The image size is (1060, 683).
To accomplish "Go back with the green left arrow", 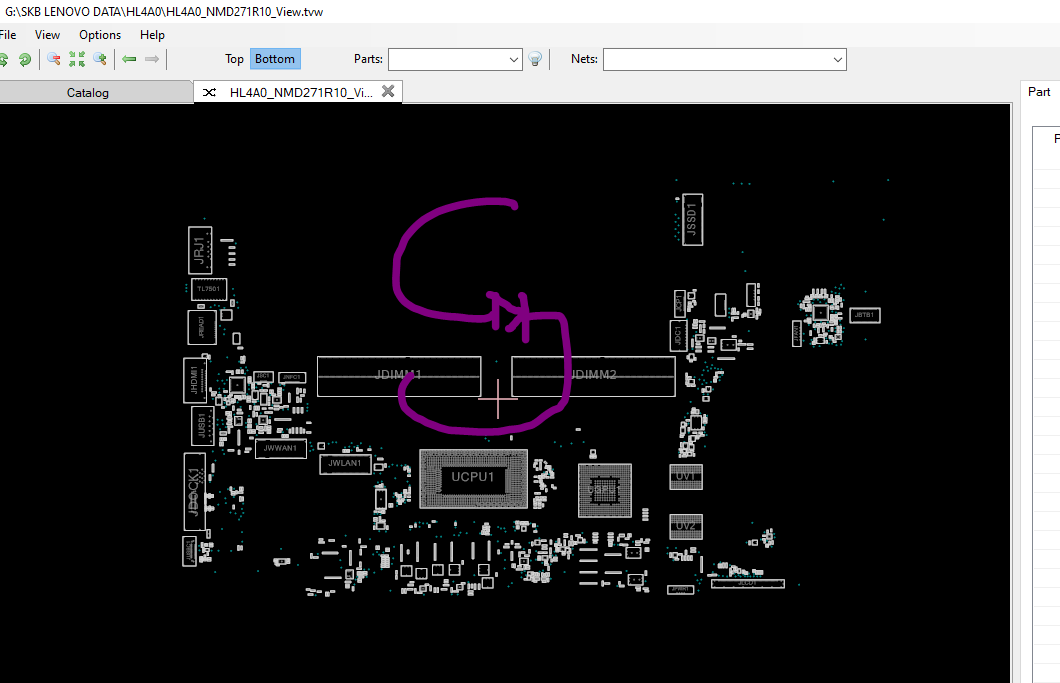I will click(x=129, y=60).
